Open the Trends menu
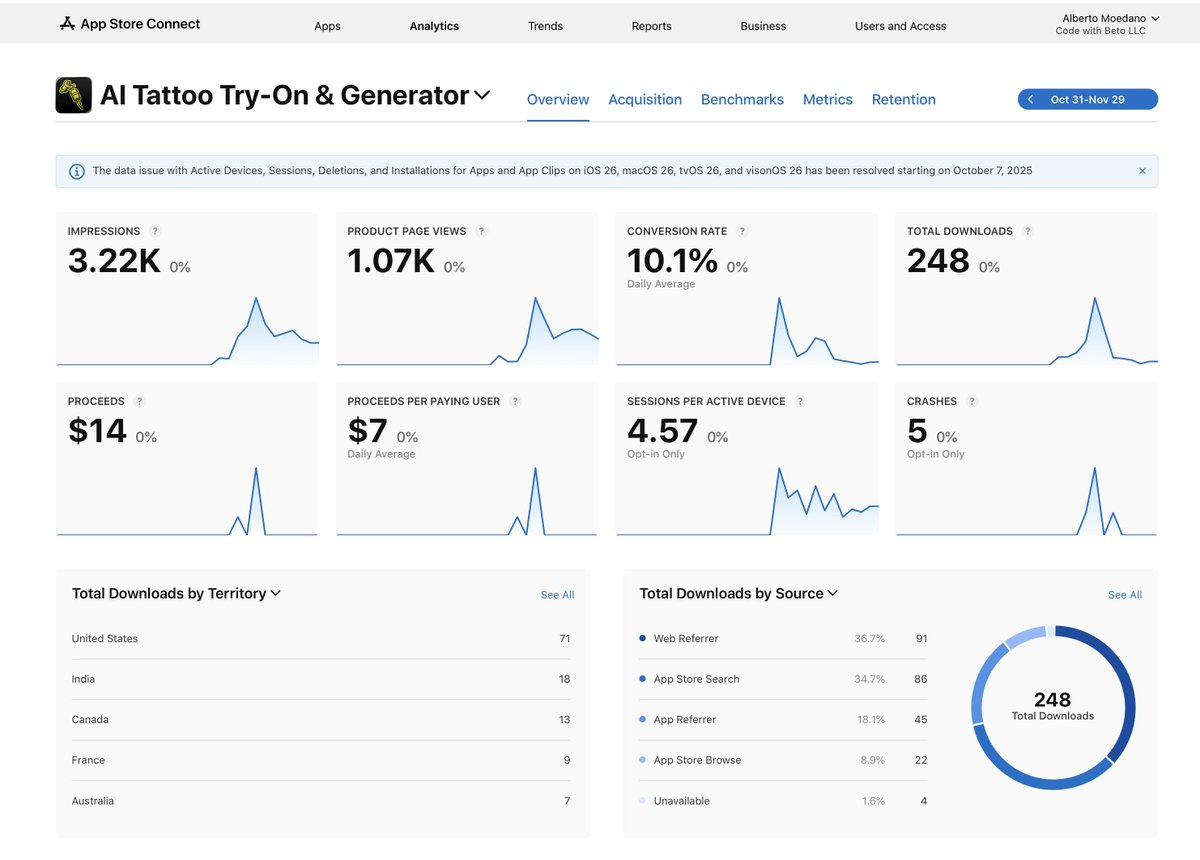The width and height of the screenshot is (1200, 860). (545, 26)
